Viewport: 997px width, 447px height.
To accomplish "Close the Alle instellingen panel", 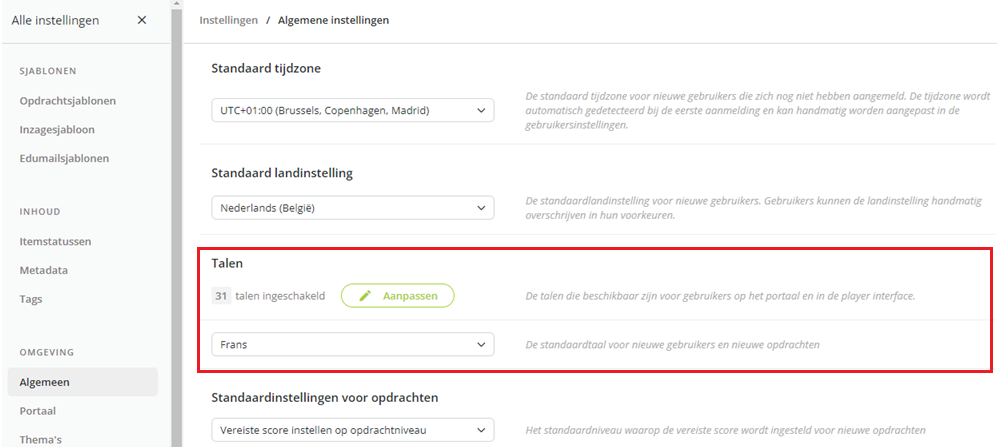I will click(x=142, y=20).
